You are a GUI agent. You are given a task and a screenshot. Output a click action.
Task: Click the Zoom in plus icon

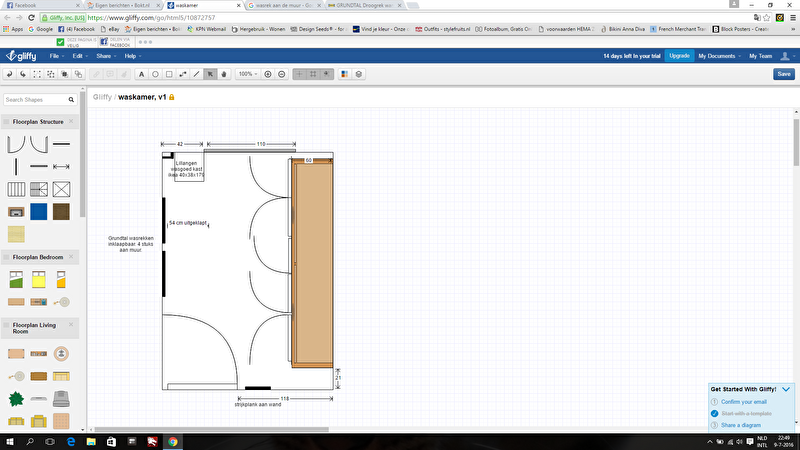(x=268, y=74)
